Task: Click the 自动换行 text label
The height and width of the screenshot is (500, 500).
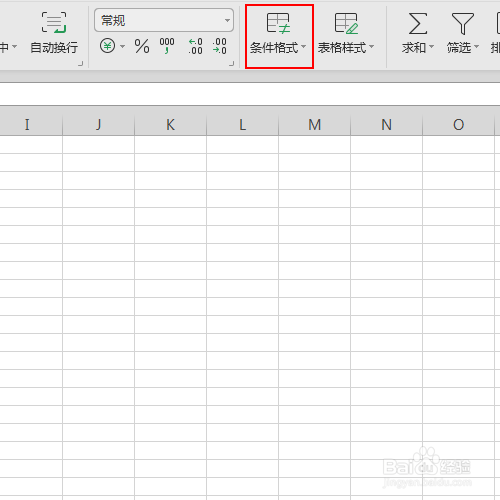Action: tap(54, 48)
